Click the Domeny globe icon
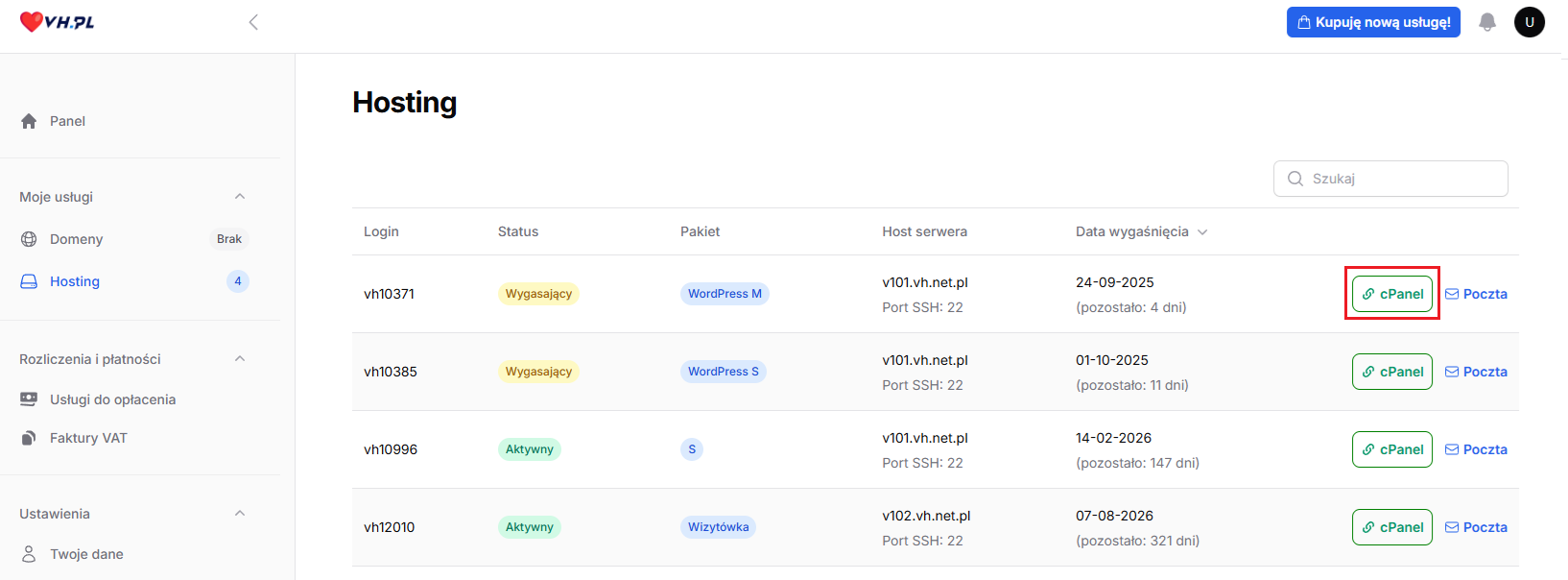Image resolution: width=1568 pixels, height=580 pixels. coord(29,239)
